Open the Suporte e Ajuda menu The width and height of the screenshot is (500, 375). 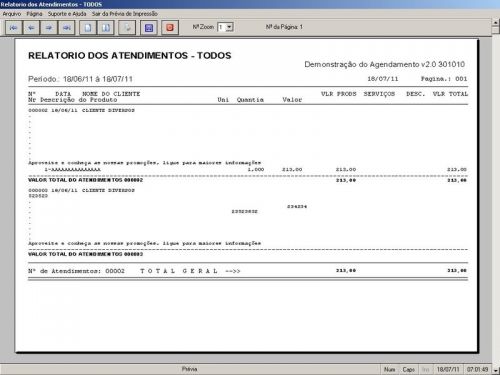click(x=67, y=14)
